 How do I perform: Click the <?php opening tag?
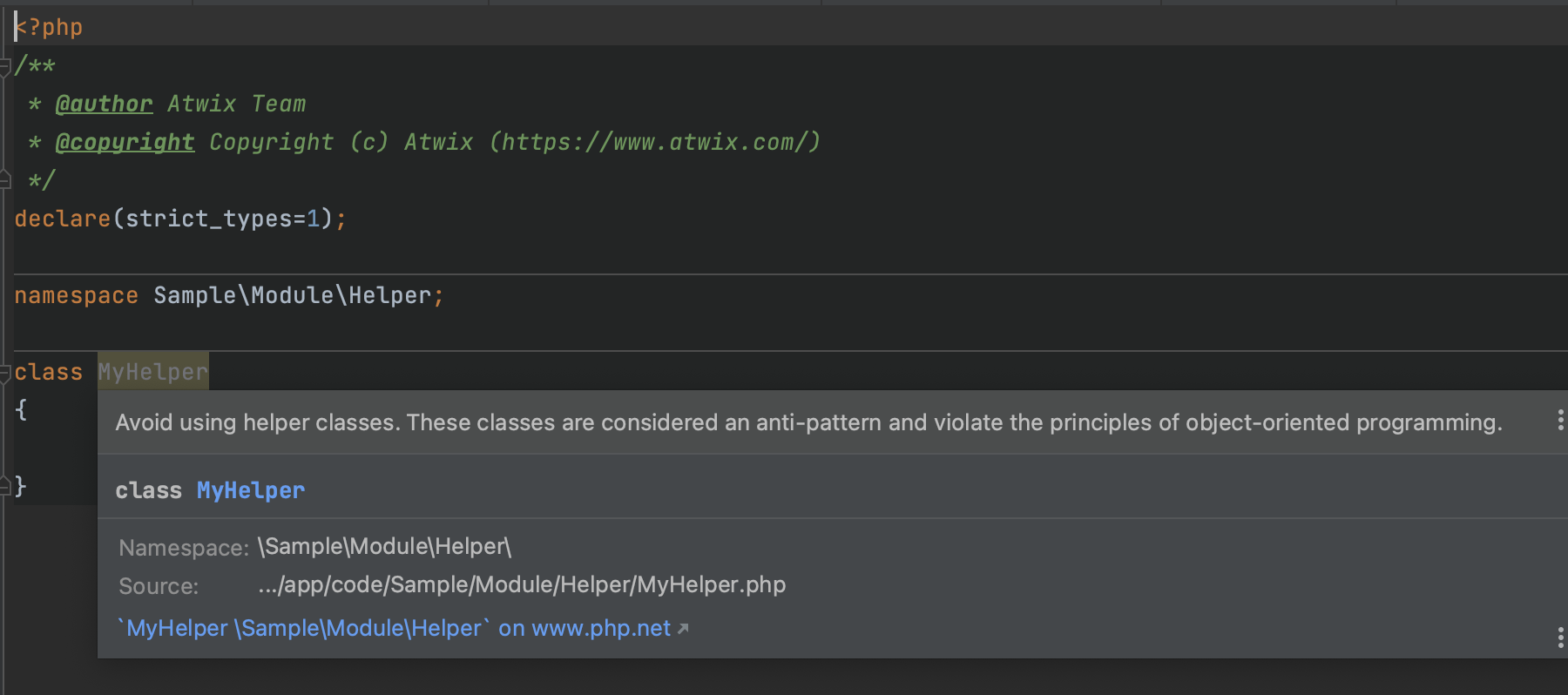point(49,27)
